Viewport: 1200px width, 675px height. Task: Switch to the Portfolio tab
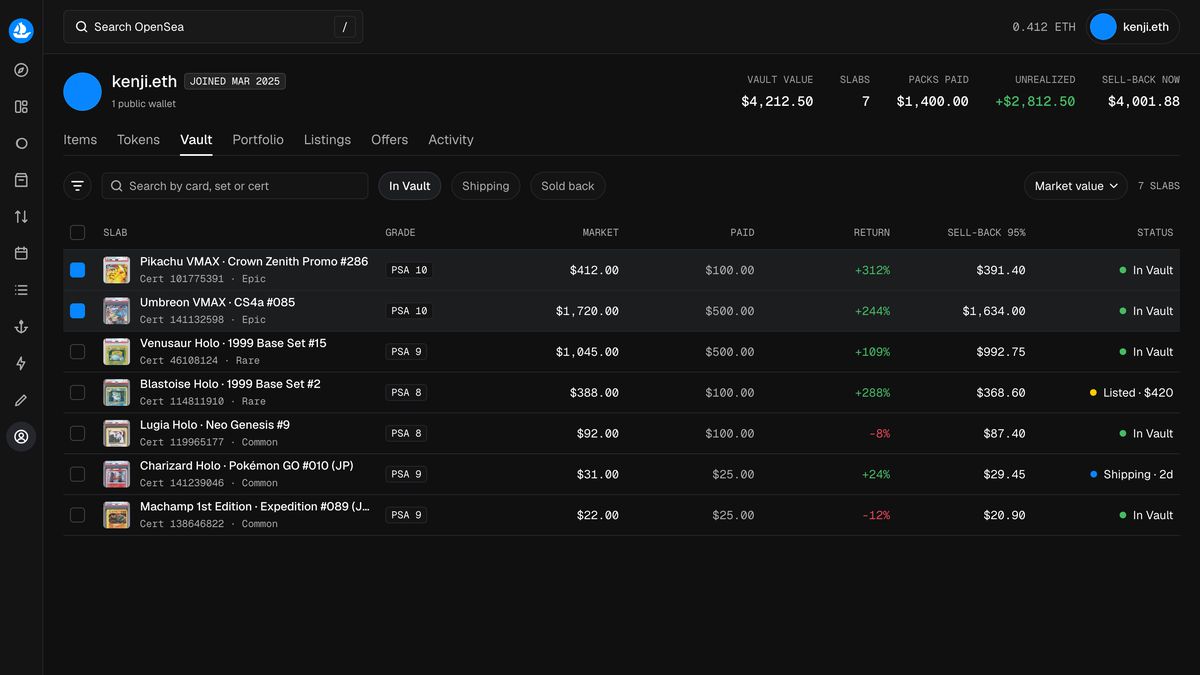pos(258,140)
